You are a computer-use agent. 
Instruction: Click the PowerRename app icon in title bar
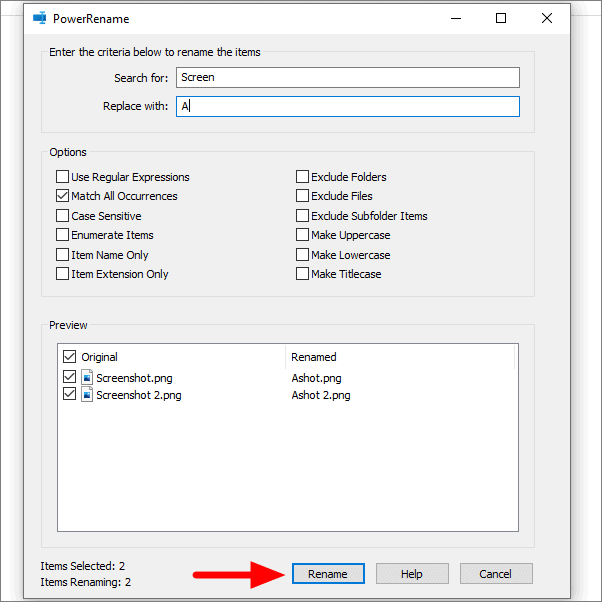pos(40,18)
